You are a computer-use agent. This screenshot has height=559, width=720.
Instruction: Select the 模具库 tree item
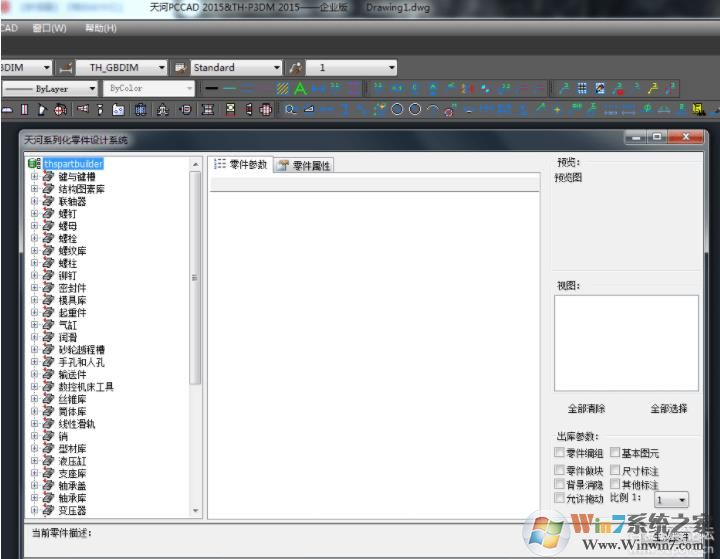72,300
